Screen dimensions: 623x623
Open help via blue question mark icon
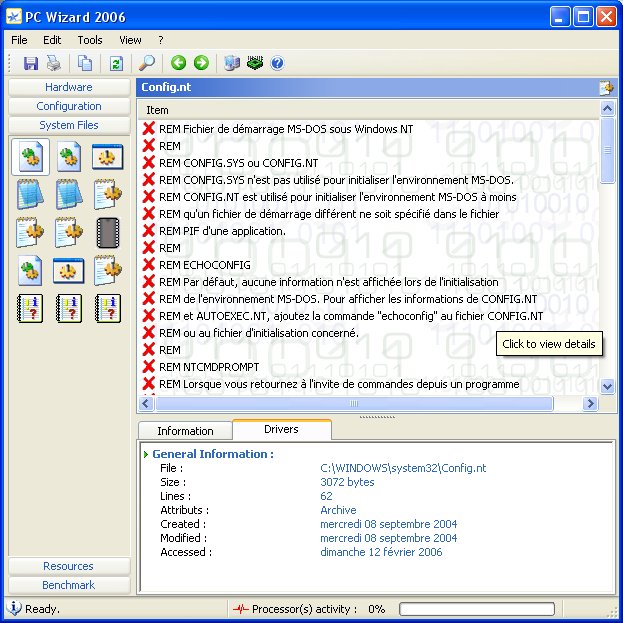[277, 63]
